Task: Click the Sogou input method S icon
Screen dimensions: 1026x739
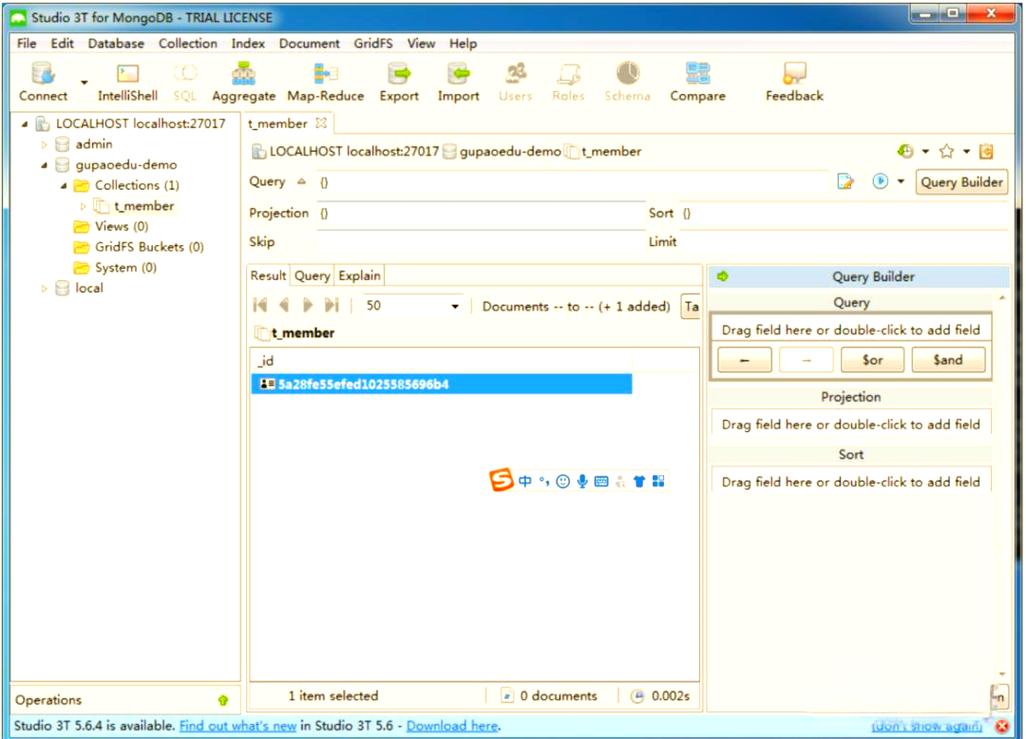Action: click(x=501, y=480)
